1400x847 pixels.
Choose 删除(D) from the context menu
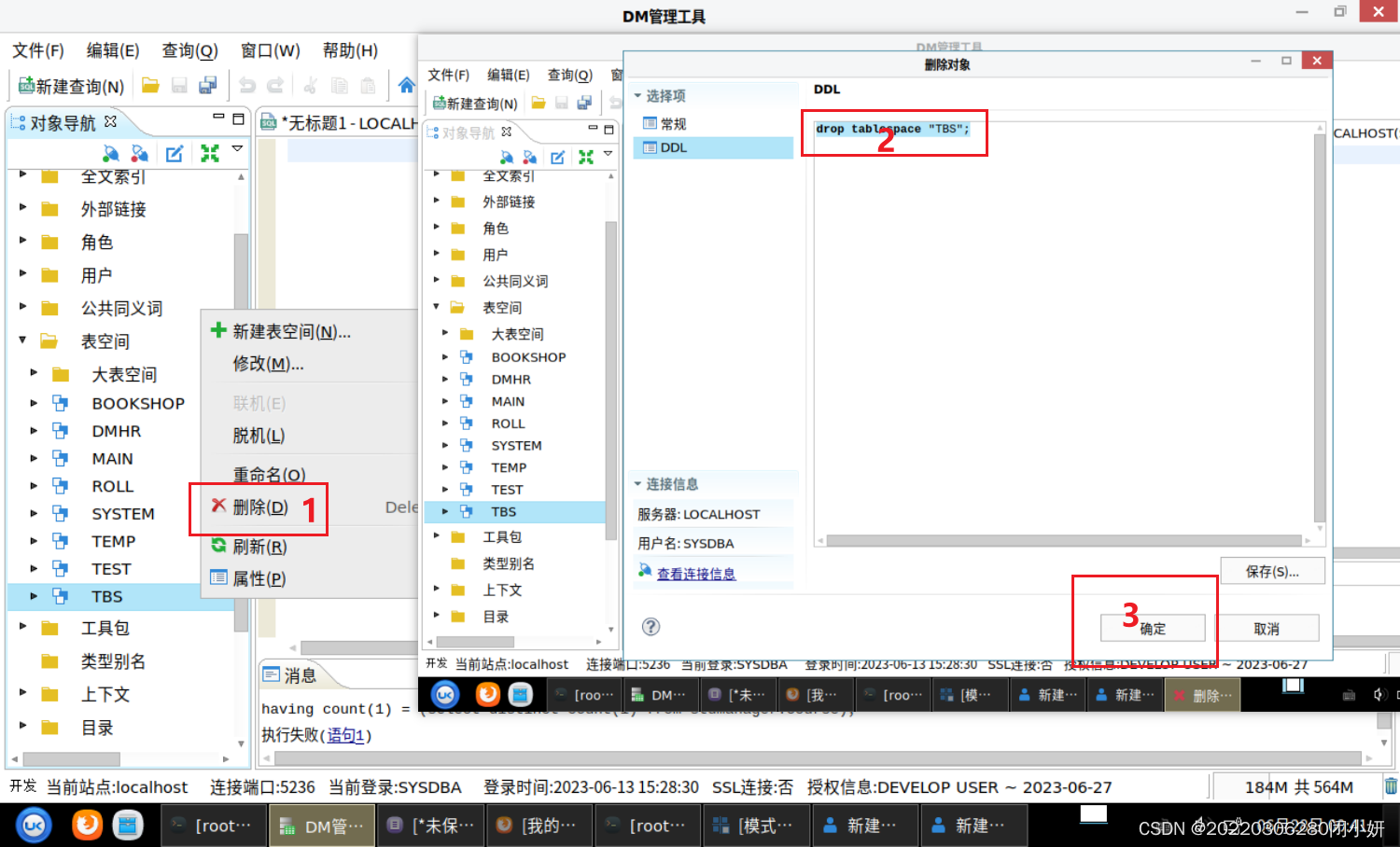click(x=260, y=507)
